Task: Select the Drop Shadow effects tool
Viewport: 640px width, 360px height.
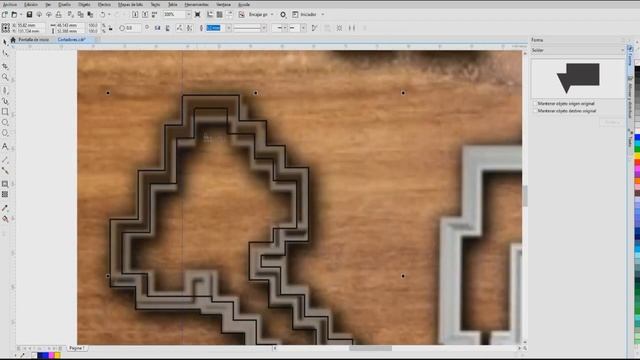Action: point(5,184)
